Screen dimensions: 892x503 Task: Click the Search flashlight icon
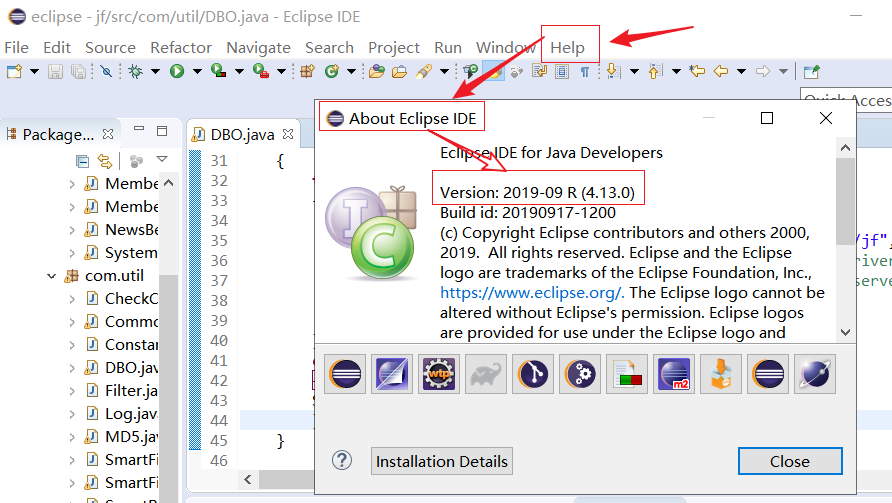pyautogui.click(x=424, y=72)
